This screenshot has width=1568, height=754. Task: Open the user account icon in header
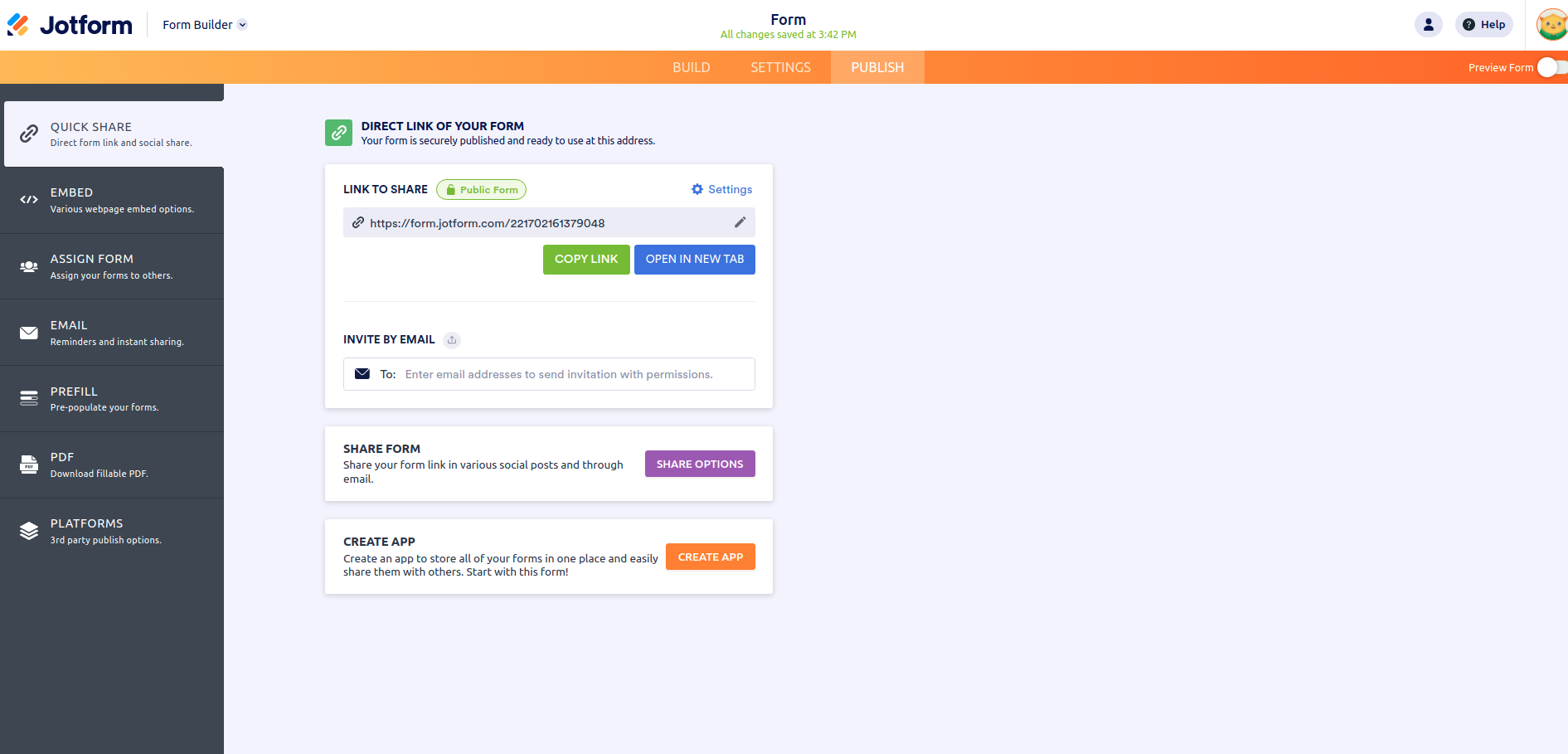[x=1428, y=25]
